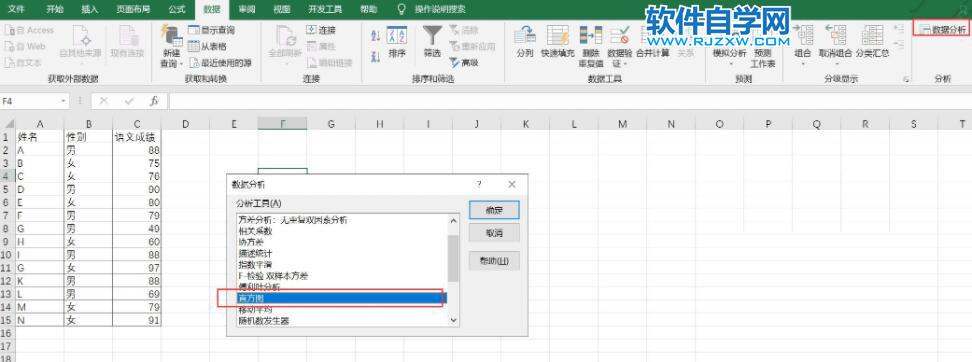Select 协方差 in analysis tools list

tap(251, 242)
